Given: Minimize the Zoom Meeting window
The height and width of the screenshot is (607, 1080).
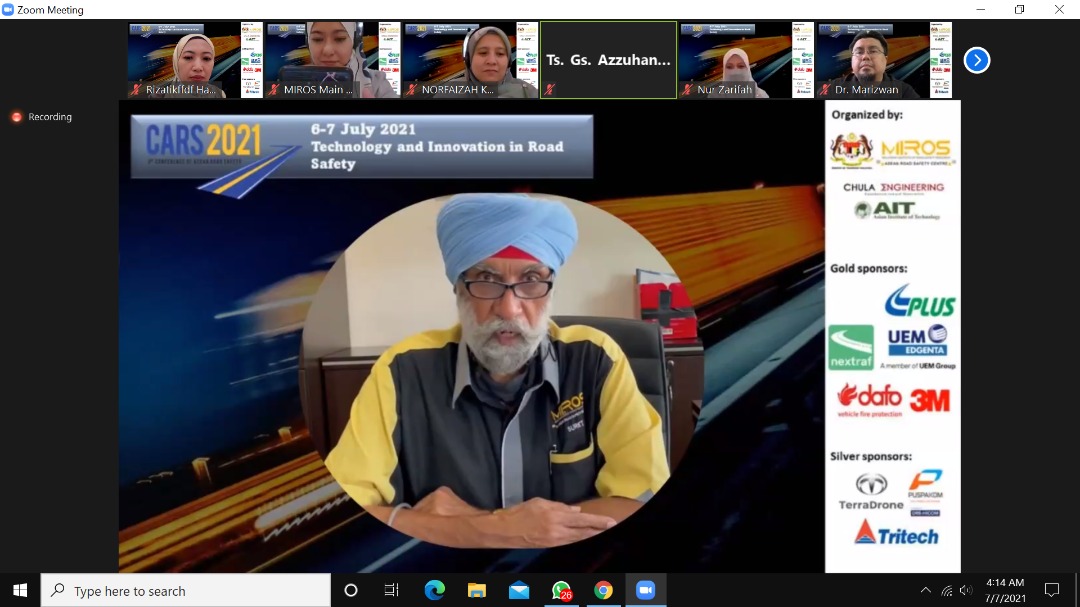Looking at the screenshot, I should click(x=981, y=10).
